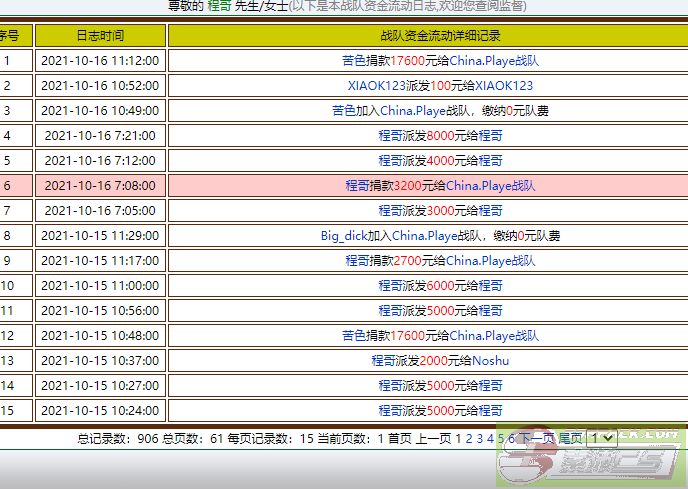Click the 程哥捐款2700元 record
Image resolution: width=688 pixels, height=489 pixels.
point(440,260)
